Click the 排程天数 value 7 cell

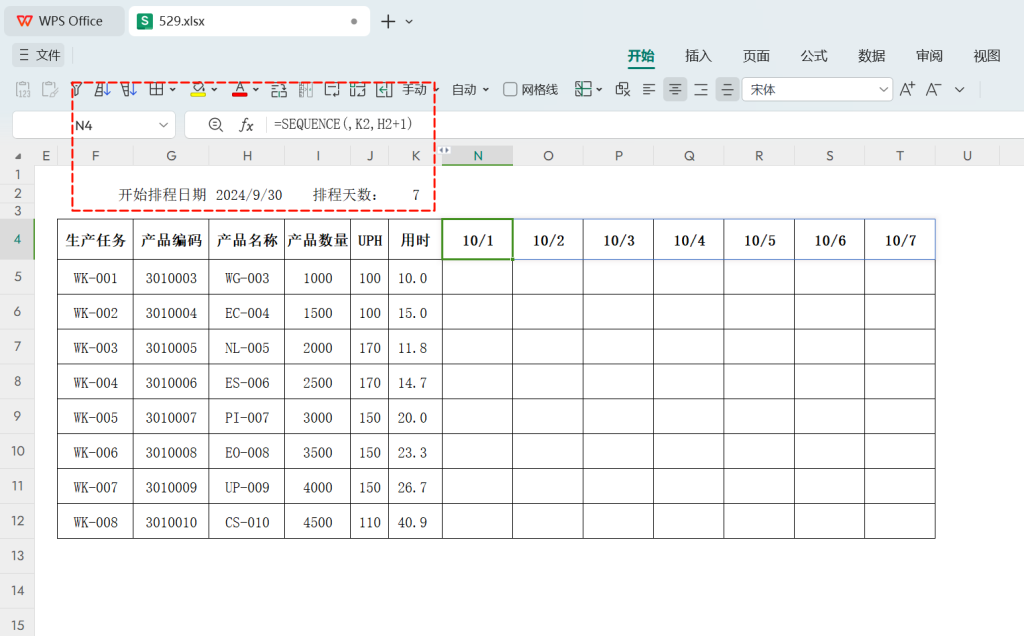pos(415,195)
